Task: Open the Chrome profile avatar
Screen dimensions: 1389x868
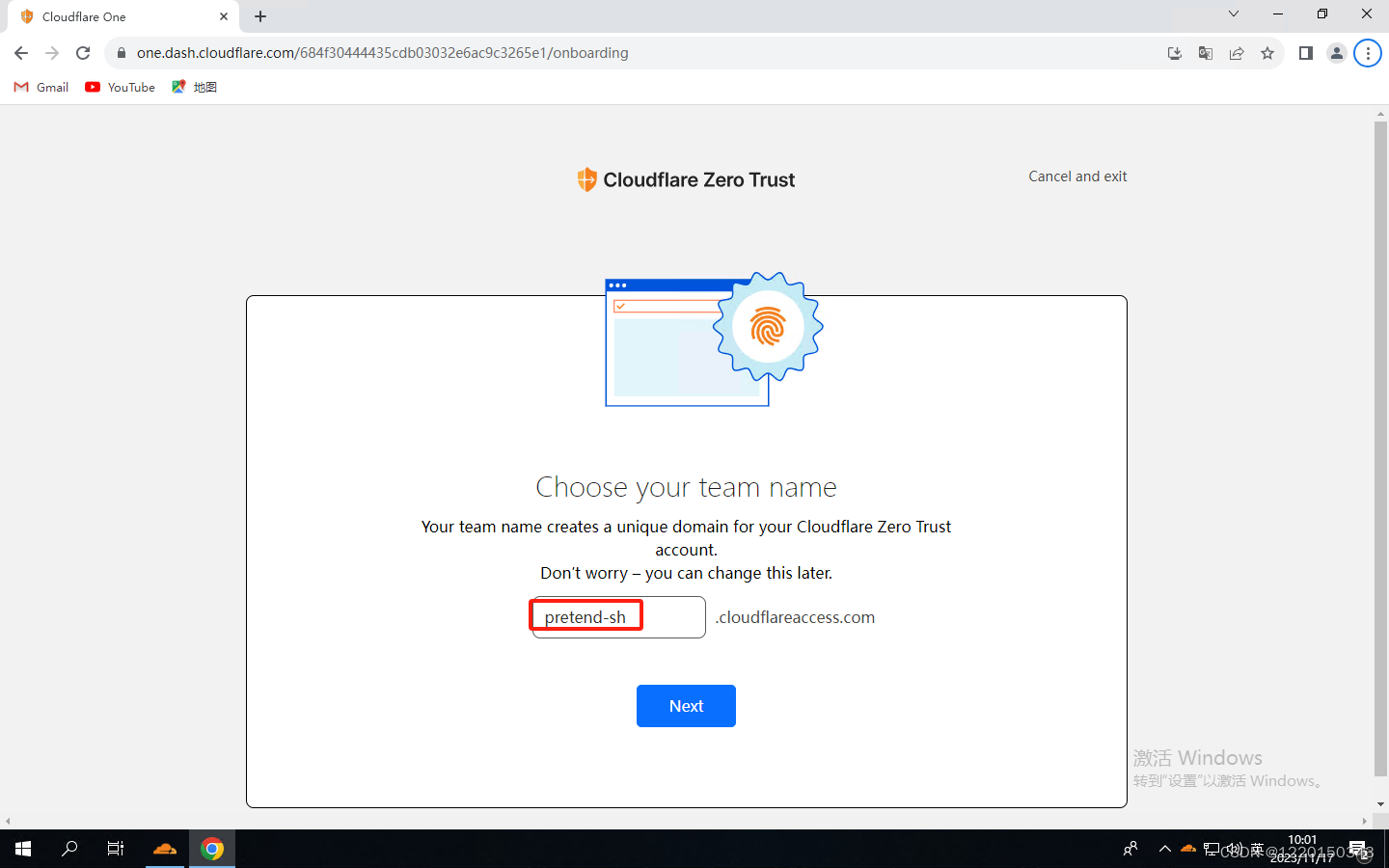Action: 1337,53
